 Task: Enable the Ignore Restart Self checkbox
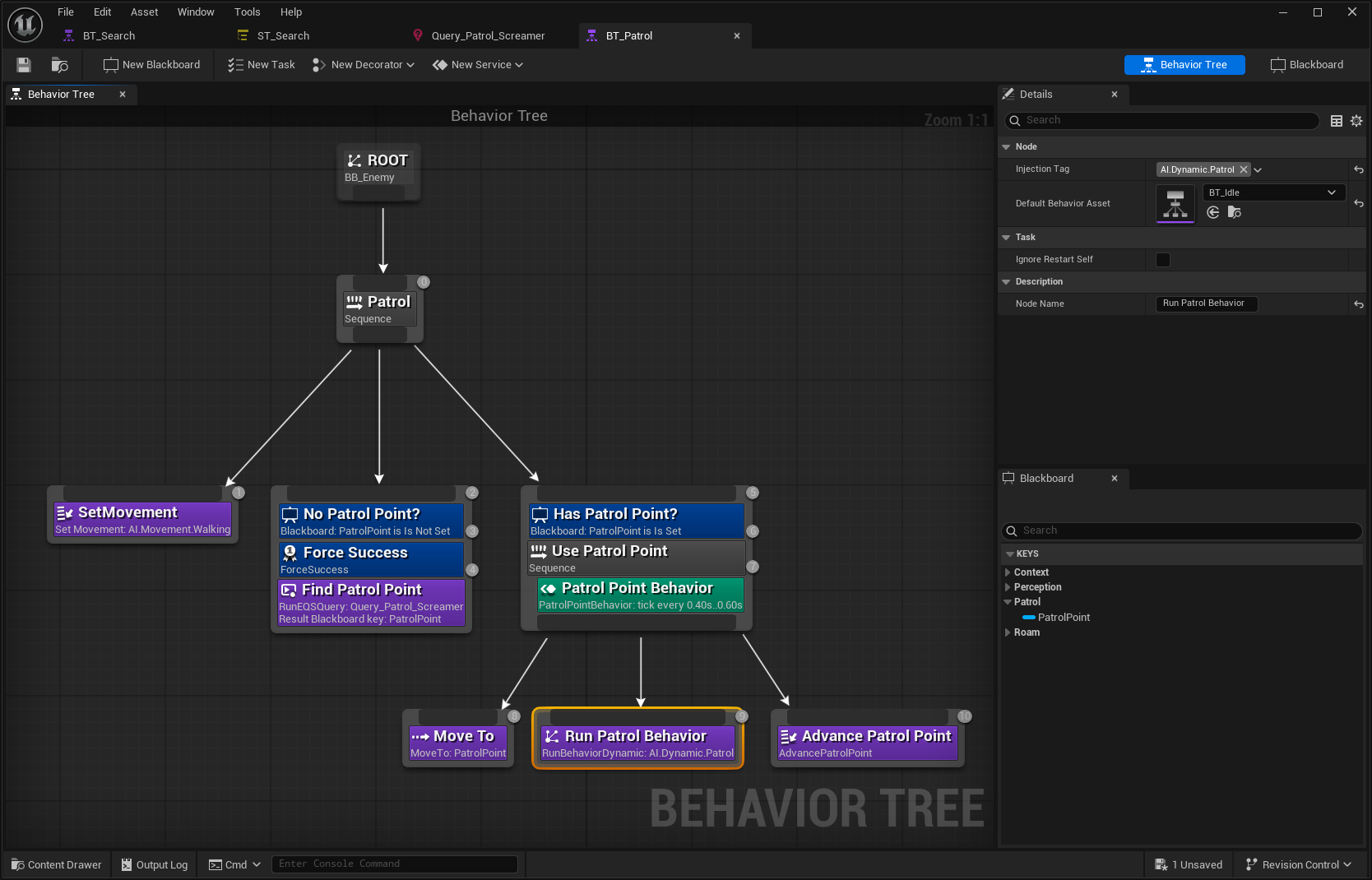1162,259
